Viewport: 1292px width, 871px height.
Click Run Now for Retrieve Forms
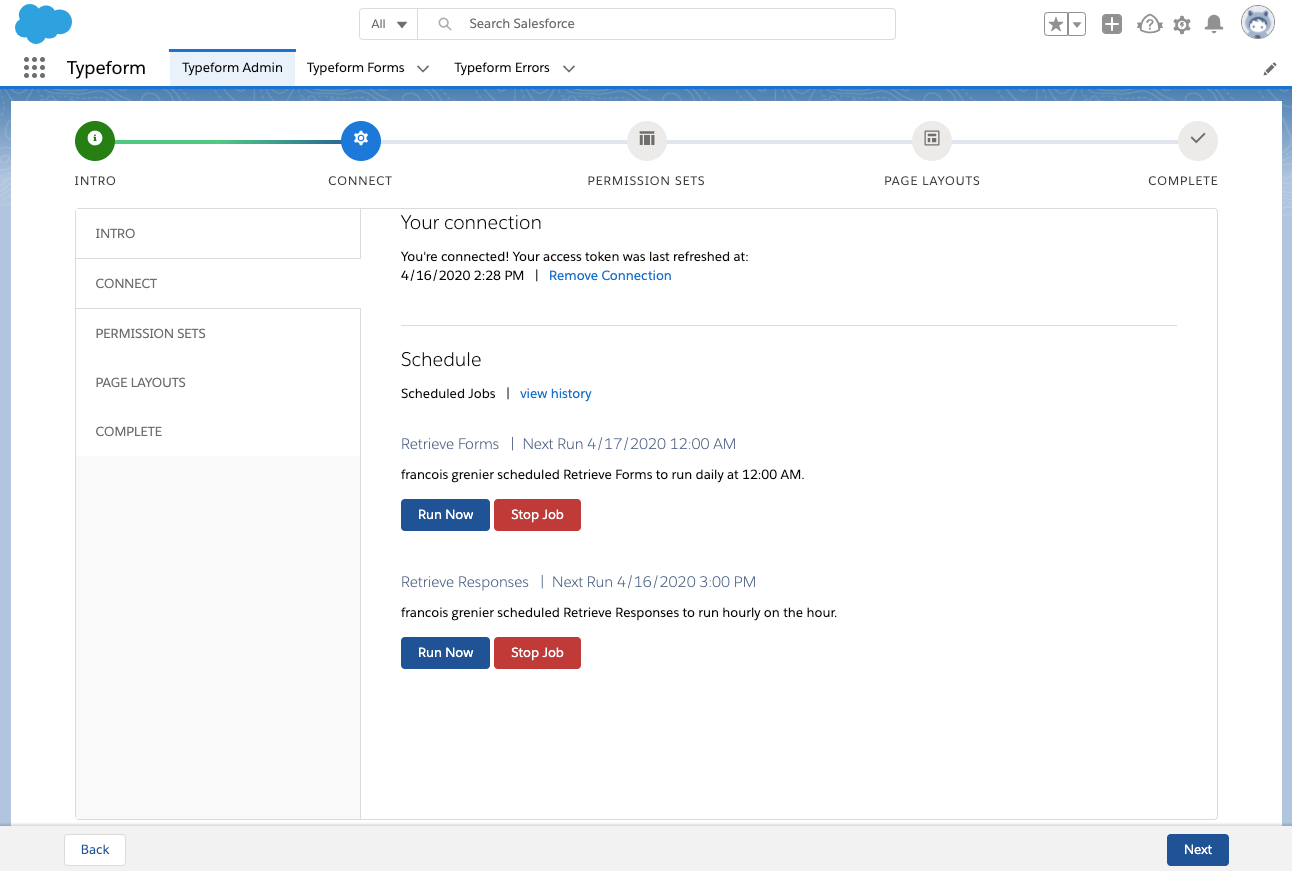point(445,514)
